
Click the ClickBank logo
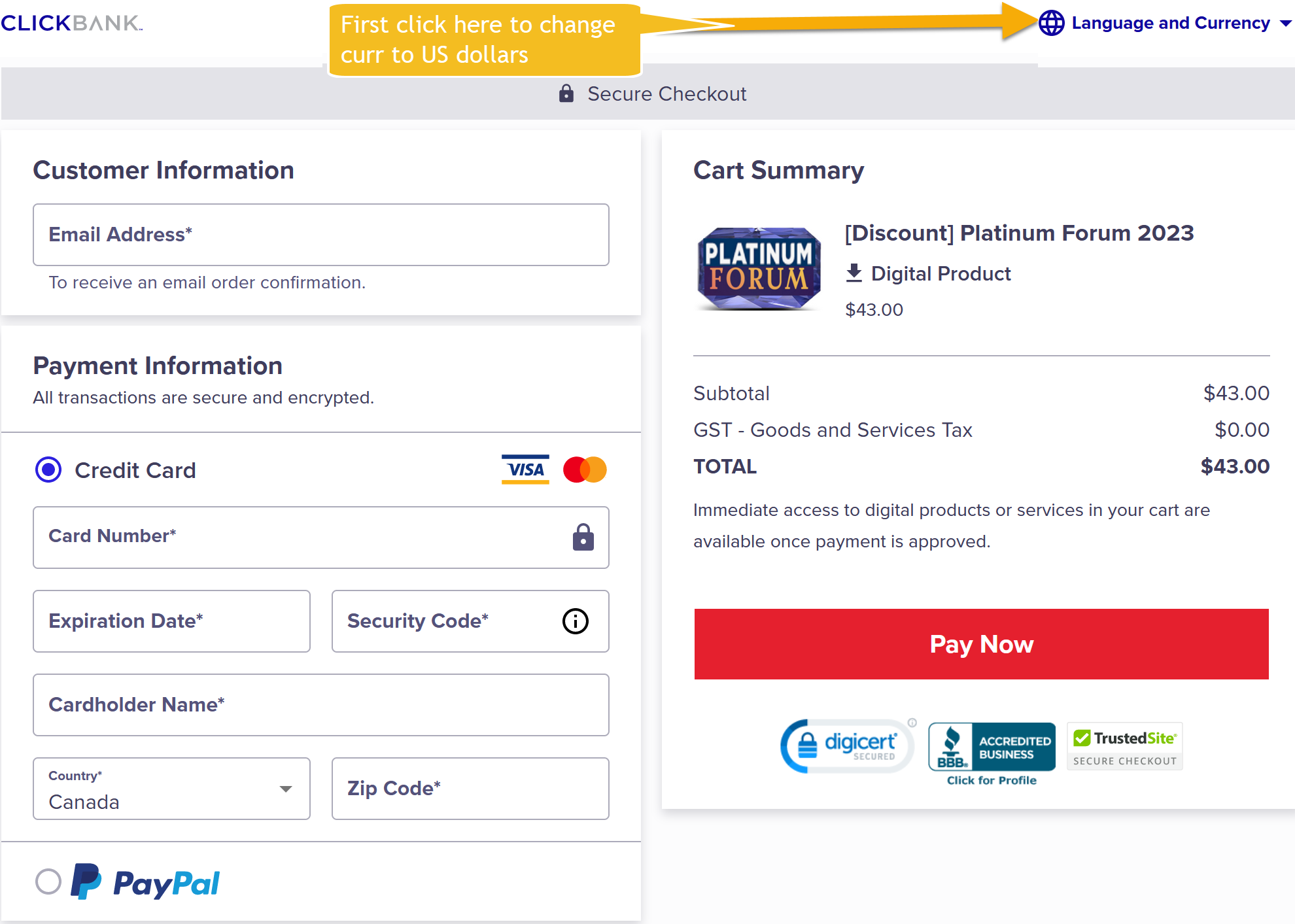71,24
